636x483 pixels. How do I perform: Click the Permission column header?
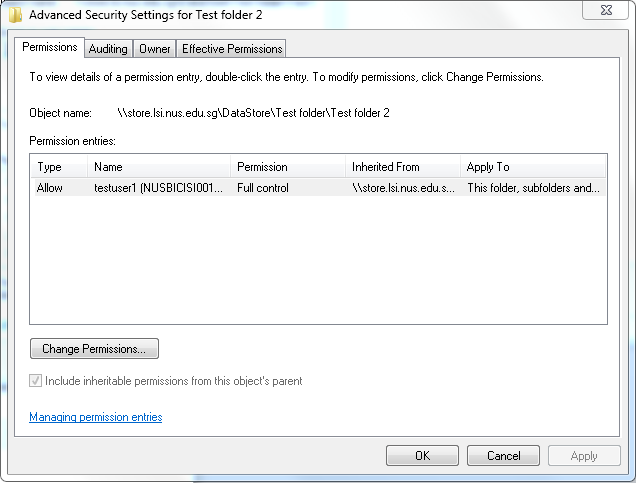[x=288, y=167]
